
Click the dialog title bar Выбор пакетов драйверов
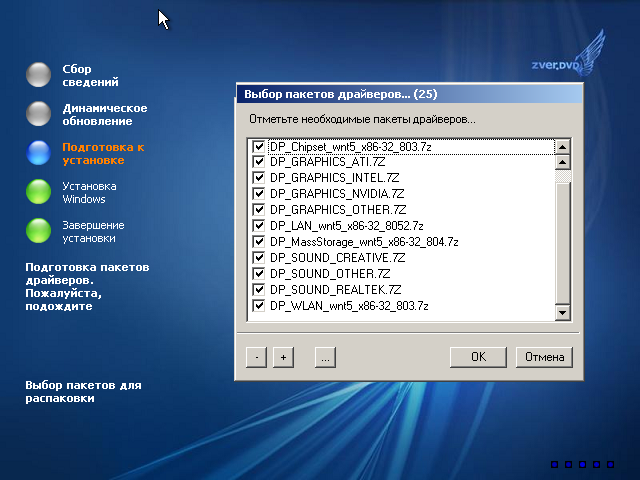pyautogui.click(x=409, y=94)
